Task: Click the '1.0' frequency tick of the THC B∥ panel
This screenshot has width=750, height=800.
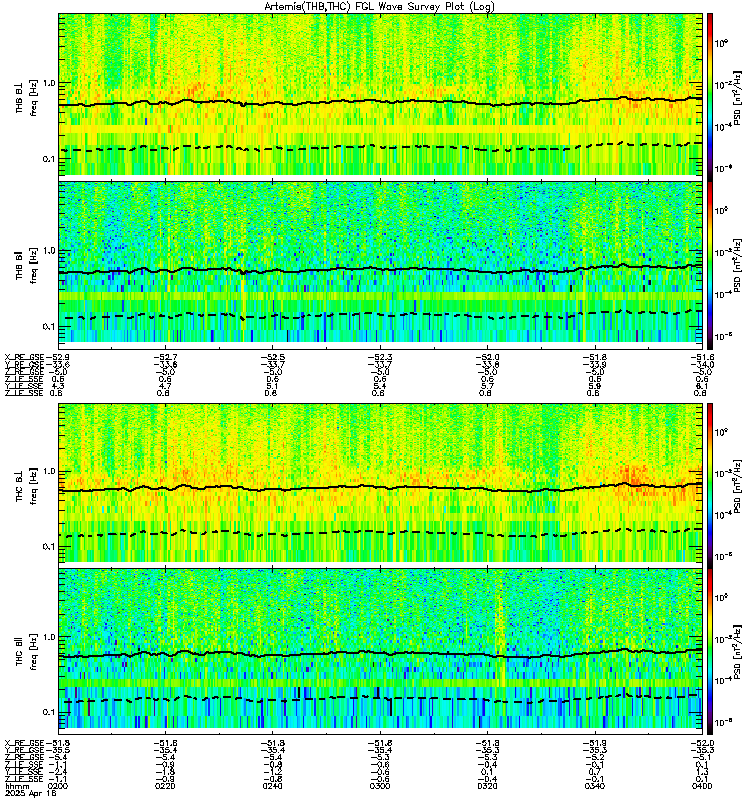Action: 49,637
